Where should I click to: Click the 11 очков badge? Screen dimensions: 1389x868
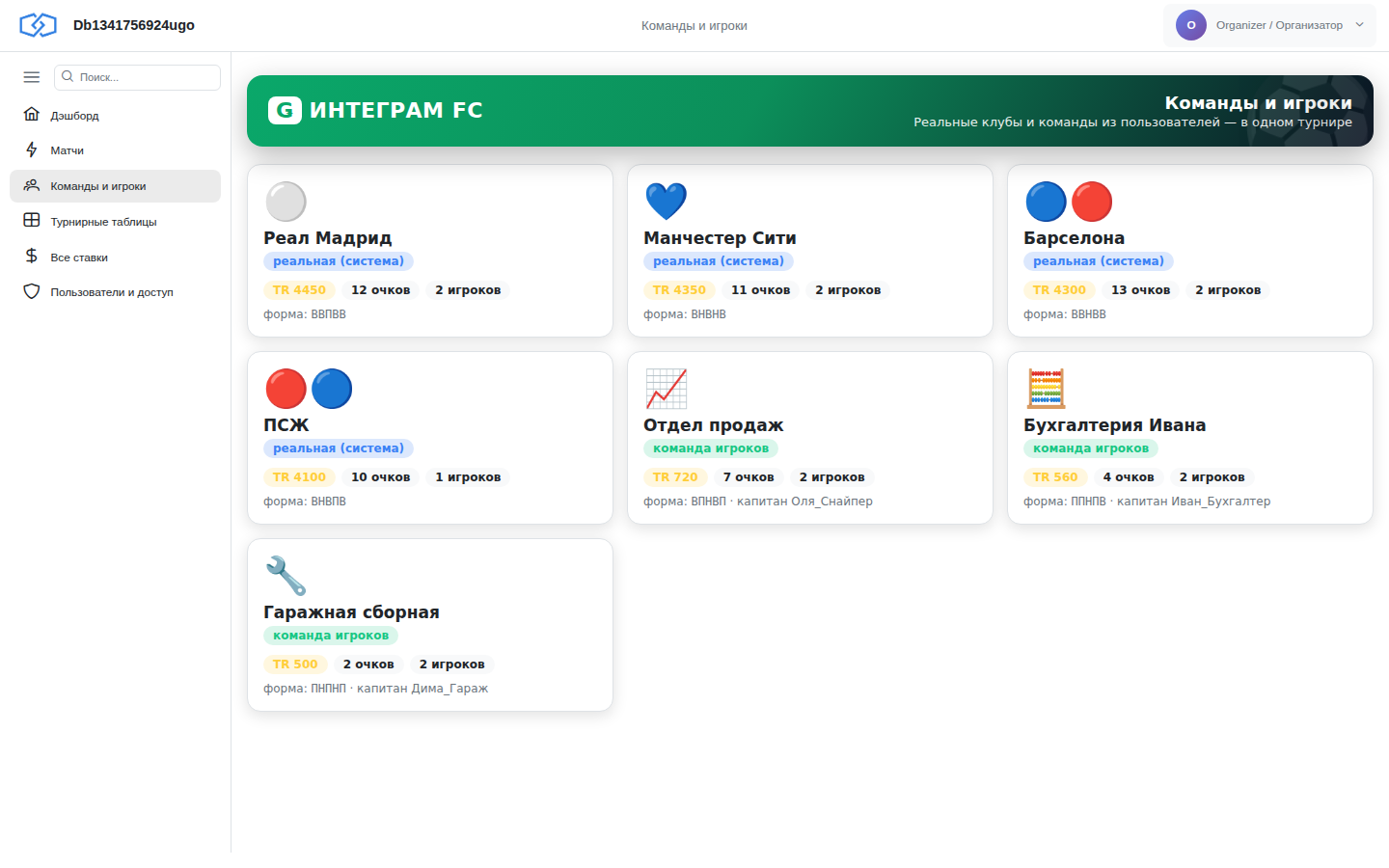760,290
